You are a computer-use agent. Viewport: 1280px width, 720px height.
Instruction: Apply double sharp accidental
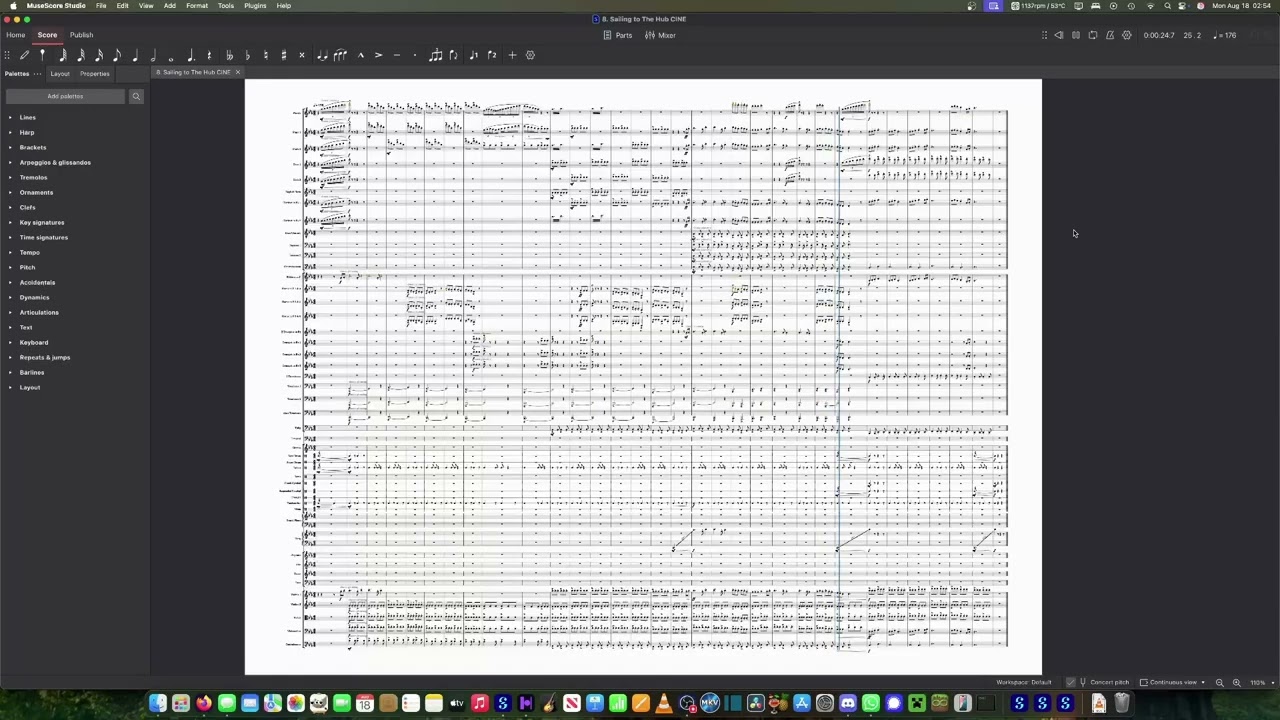coord(302,55)
